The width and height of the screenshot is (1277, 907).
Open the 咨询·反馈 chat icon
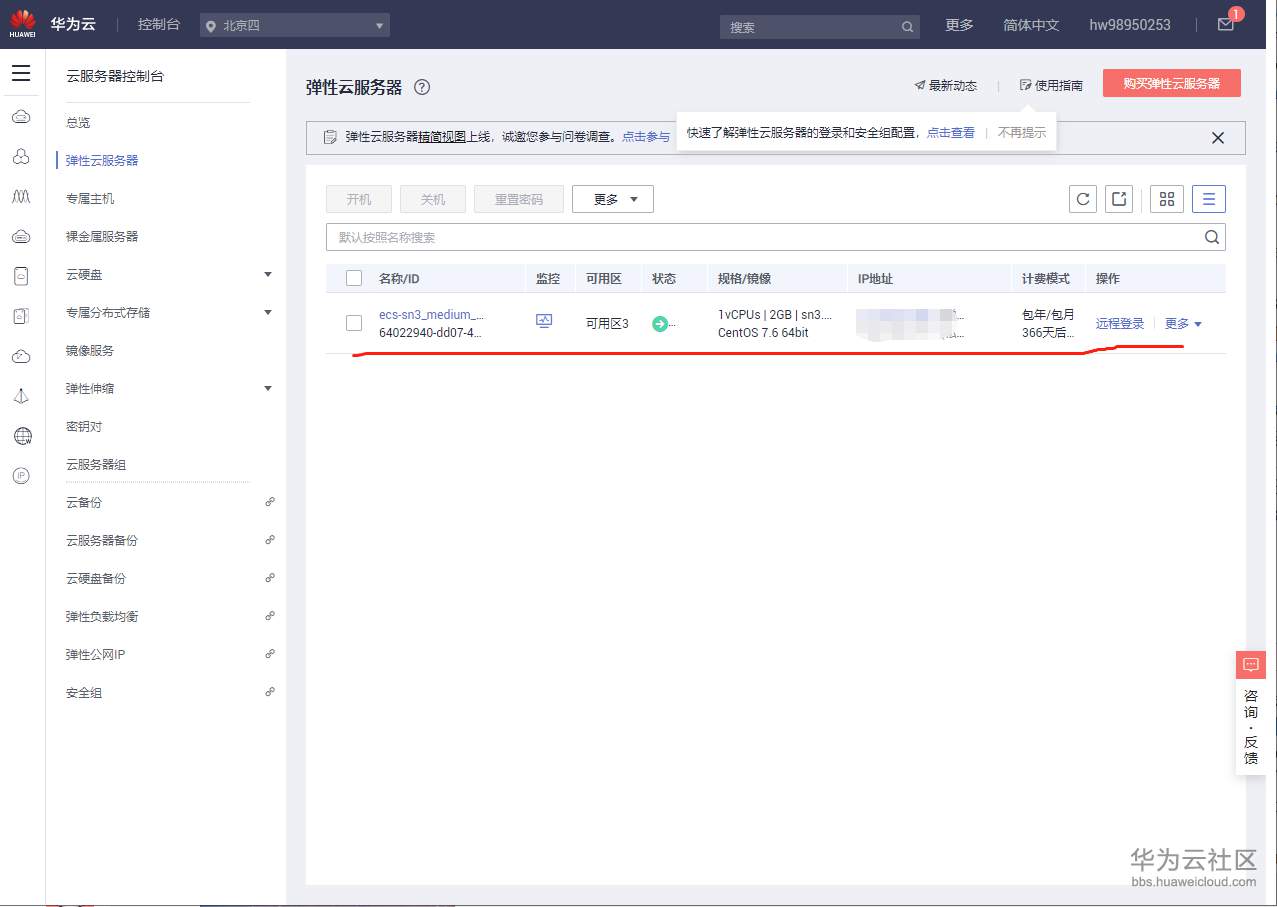coord(1250,665)
